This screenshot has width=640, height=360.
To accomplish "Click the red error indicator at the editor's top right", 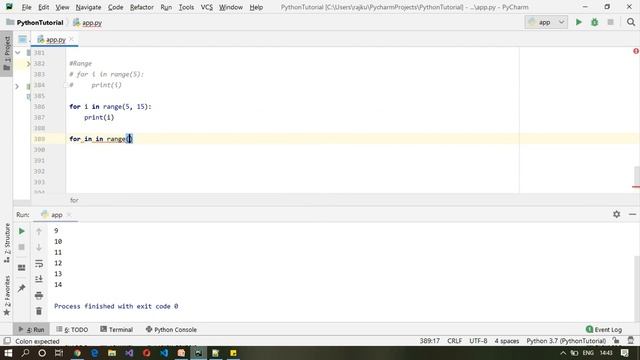I will tap(636, 51).
